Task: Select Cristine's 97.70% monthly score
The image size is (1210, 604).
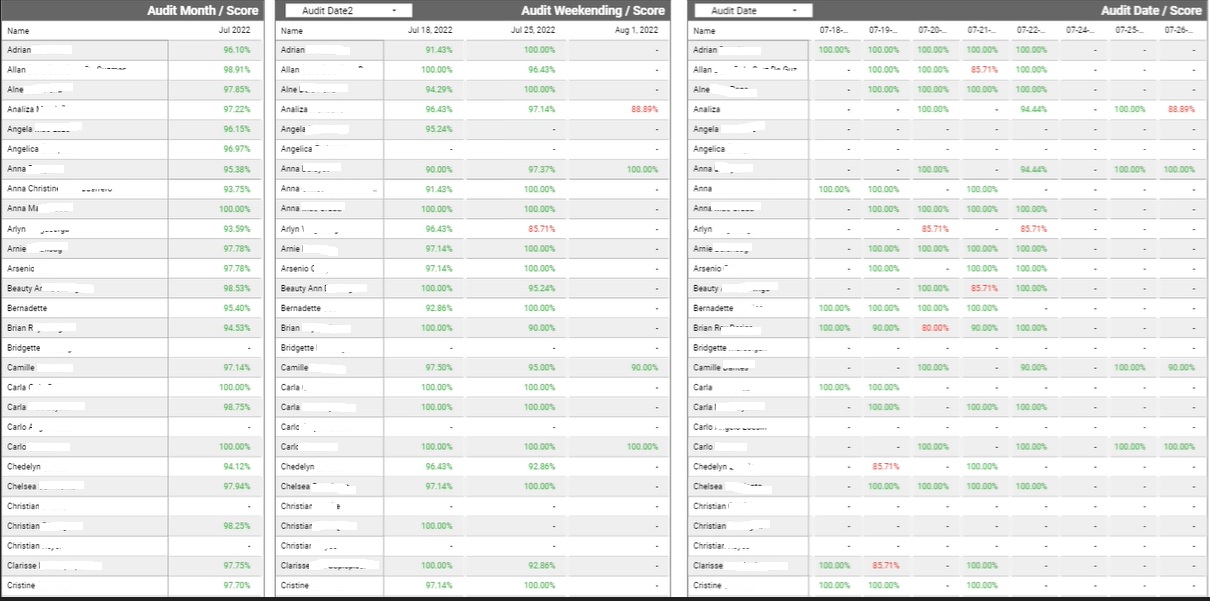Action: [x=236, y=585]
